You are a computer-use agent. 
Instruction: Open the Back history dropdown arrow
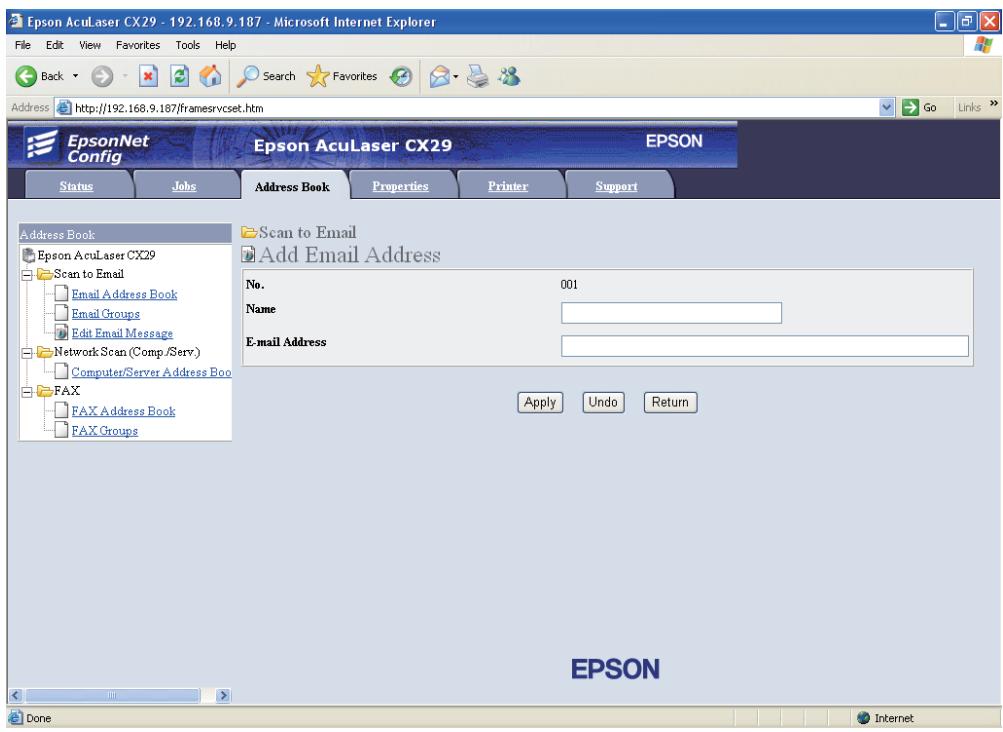click(75, 76)
